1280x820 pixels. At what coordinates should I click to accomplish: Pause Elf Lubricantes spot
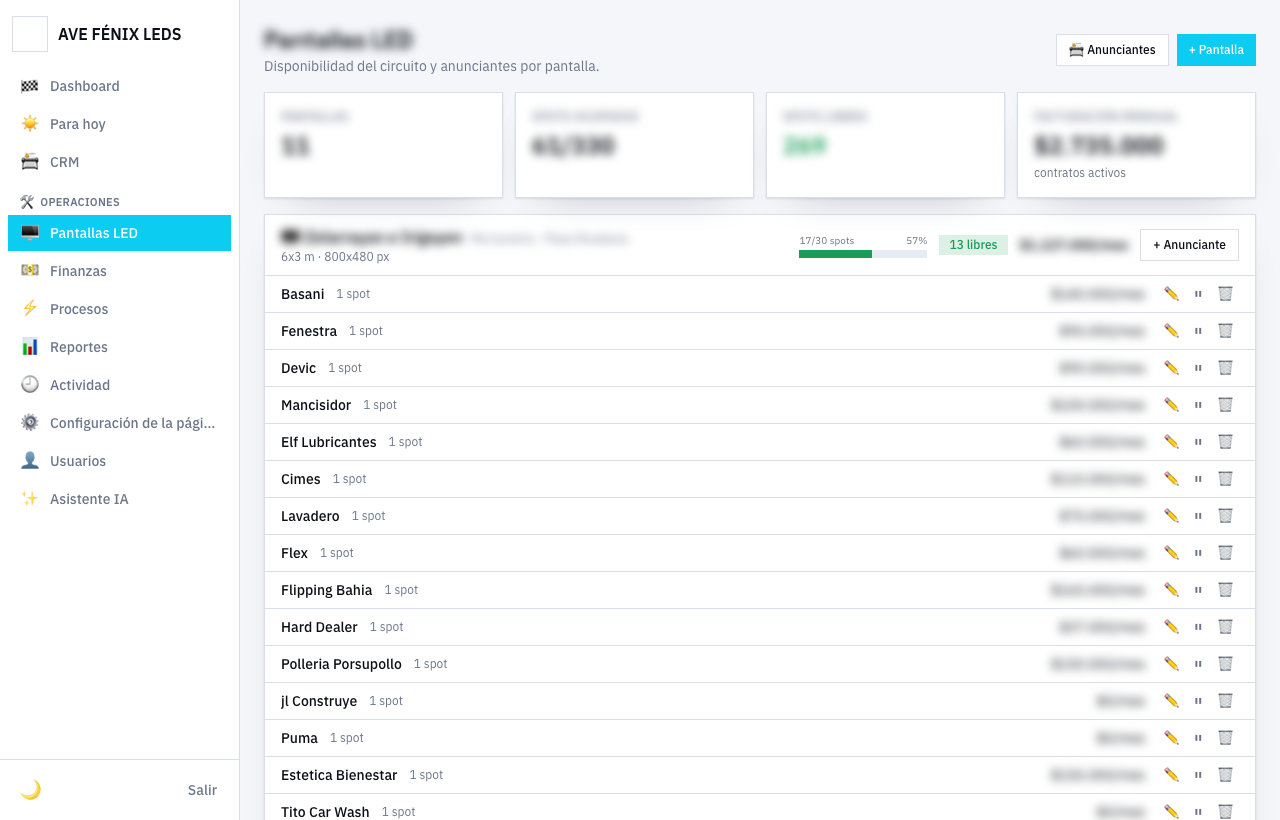[1198, 442]
